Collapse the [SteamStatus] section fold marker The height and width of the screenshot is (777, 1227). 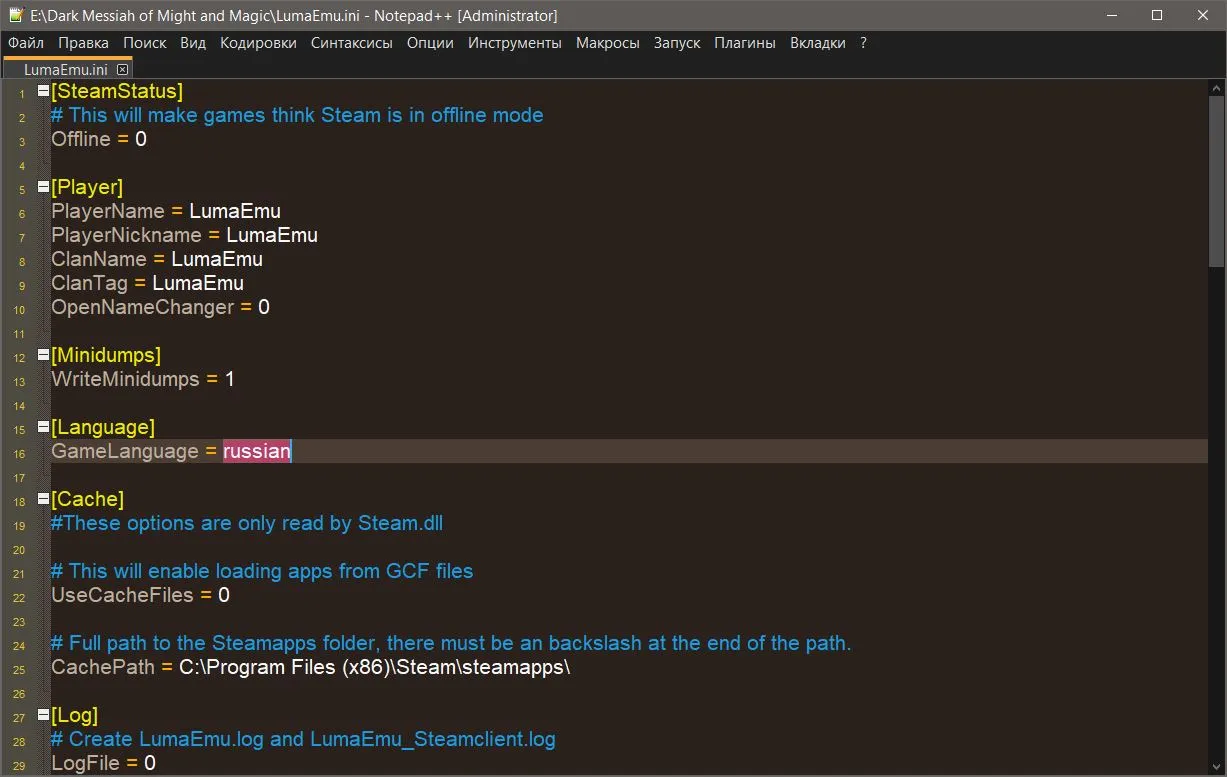pos(43,91)
